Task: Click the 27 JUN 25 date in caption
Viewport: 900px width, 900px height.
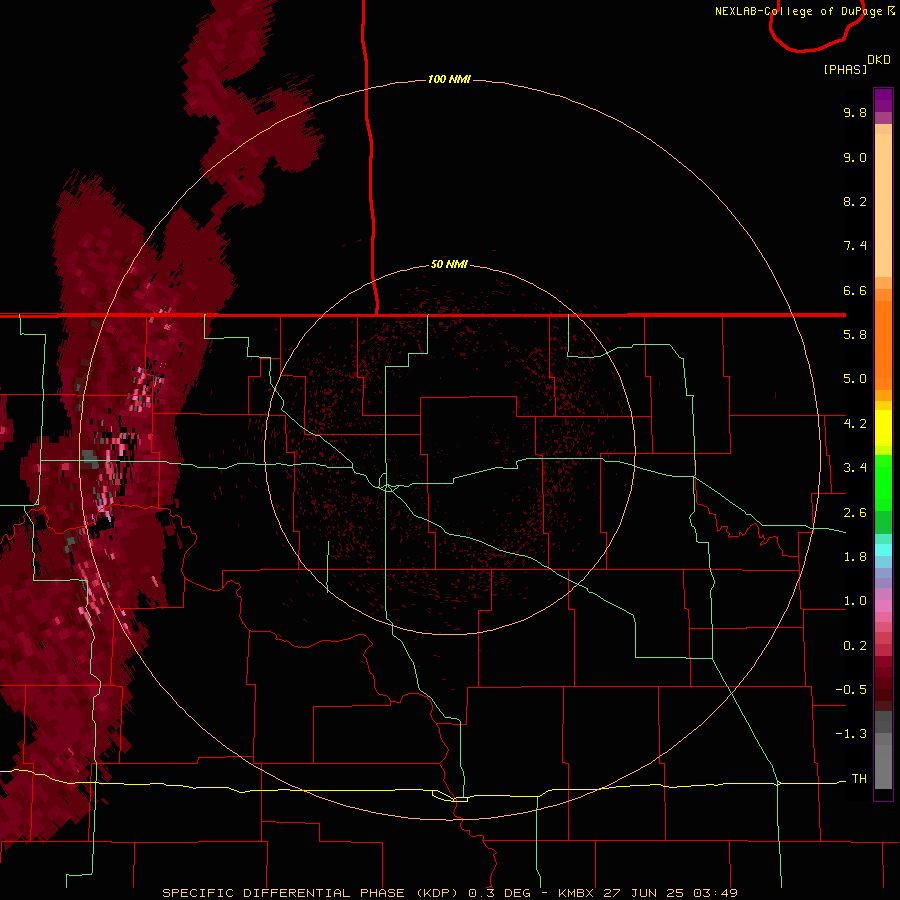Action: coord(645,893)
